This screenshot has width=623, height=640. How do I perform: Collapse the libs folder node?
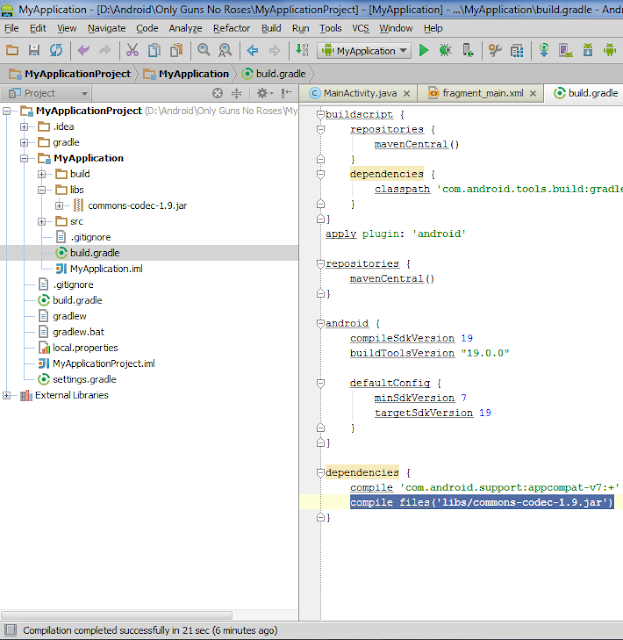point(43,189)
